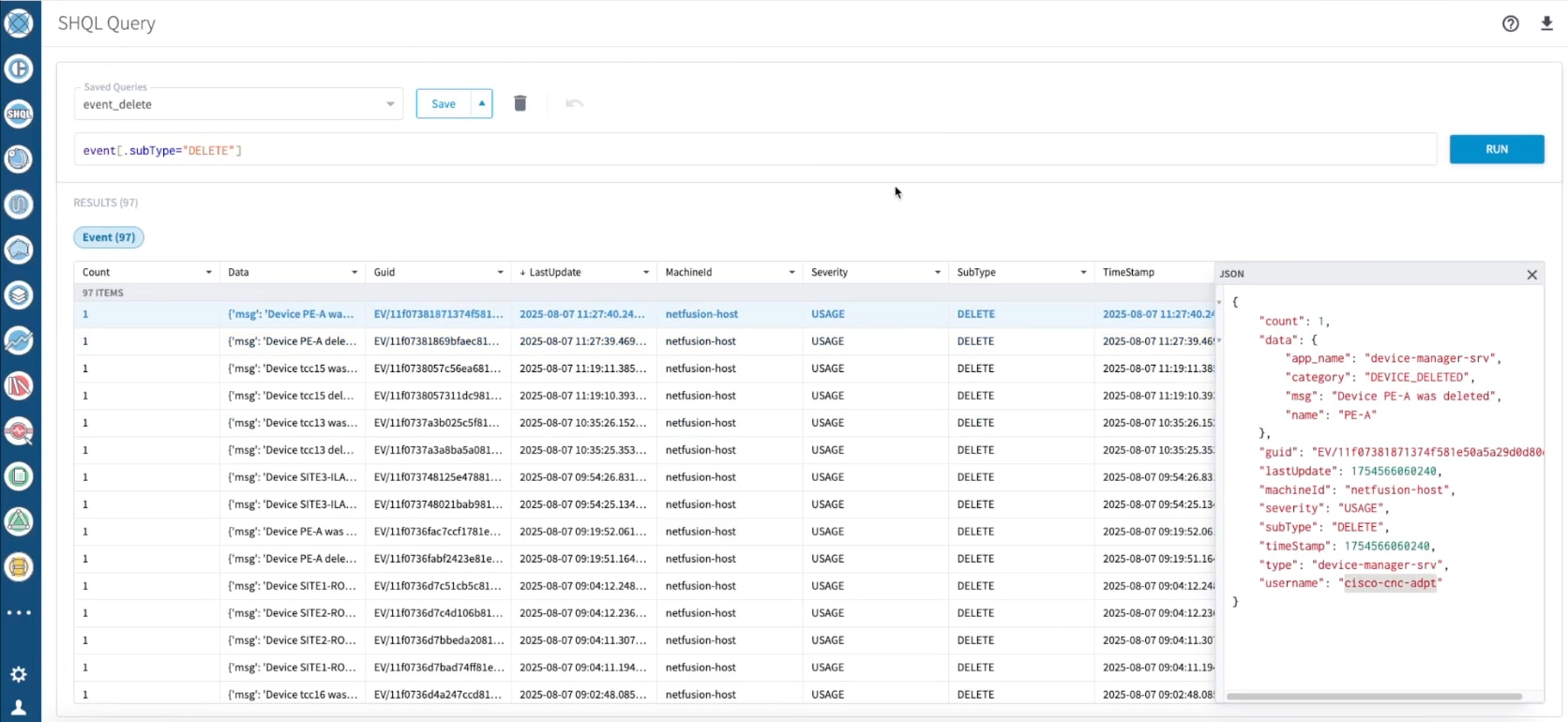This screenshot has height=722, width=1568.
Task: Open the LastUpdate column menu arrow
Action: tap(646, 273)
